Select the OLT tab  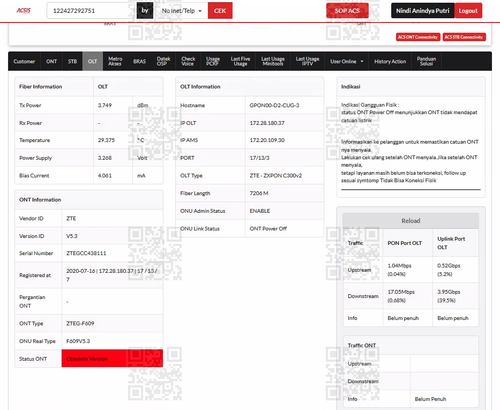click(x=92, y=61)
